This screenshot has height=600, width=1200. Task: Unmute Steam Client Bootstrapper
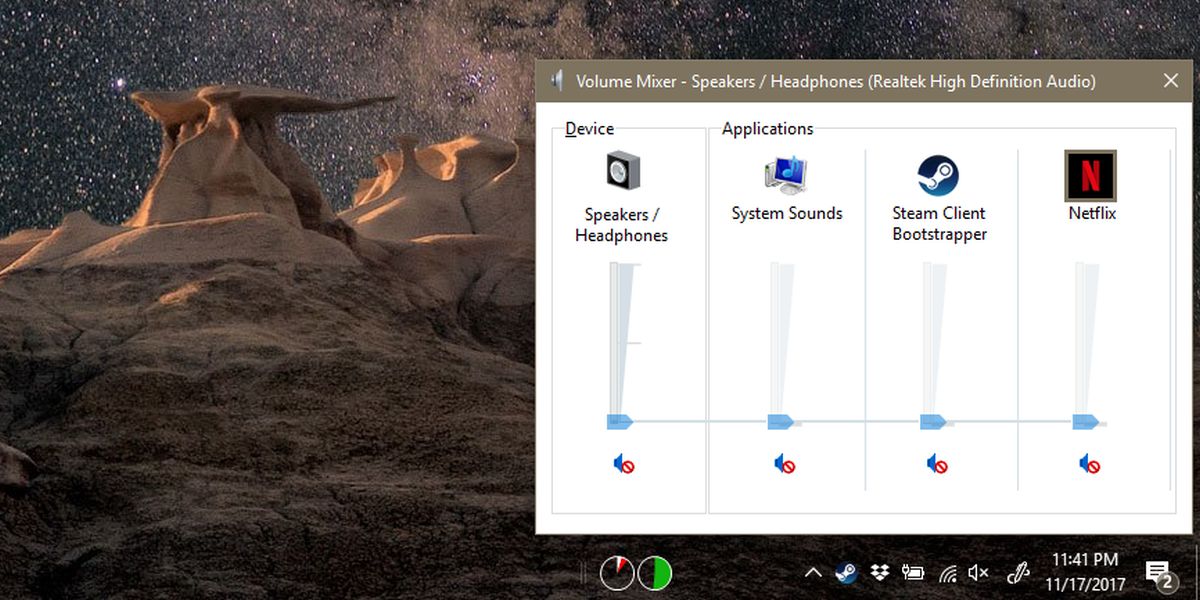coord(937,464)
